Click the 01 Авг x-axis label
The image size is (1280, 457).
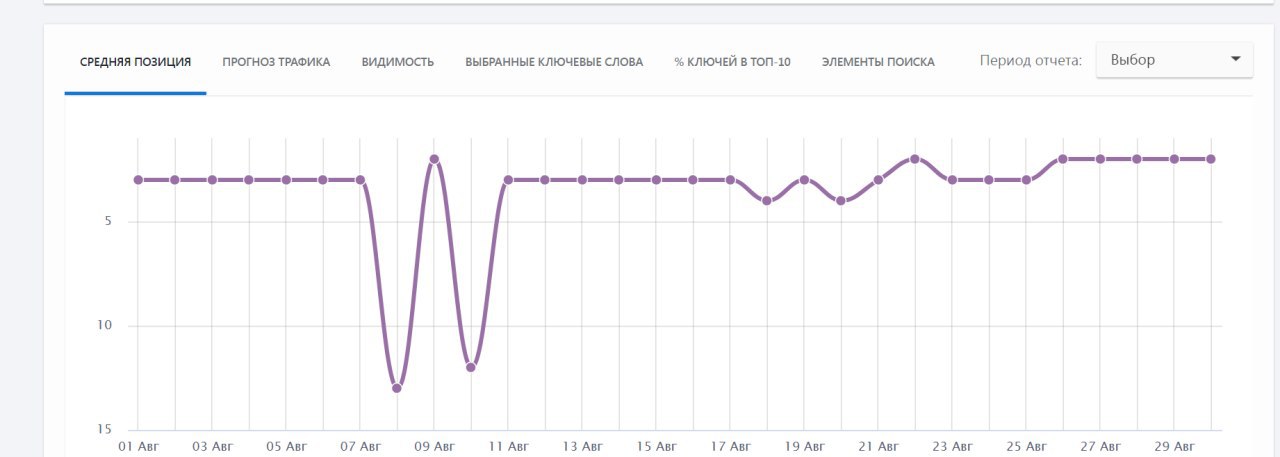pyautogui.click(x=138, y=446)
